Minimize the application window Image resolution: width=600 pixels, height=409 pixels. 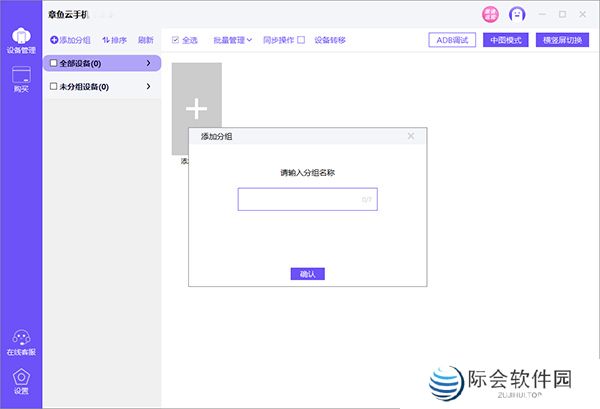[x=542, y=15]
